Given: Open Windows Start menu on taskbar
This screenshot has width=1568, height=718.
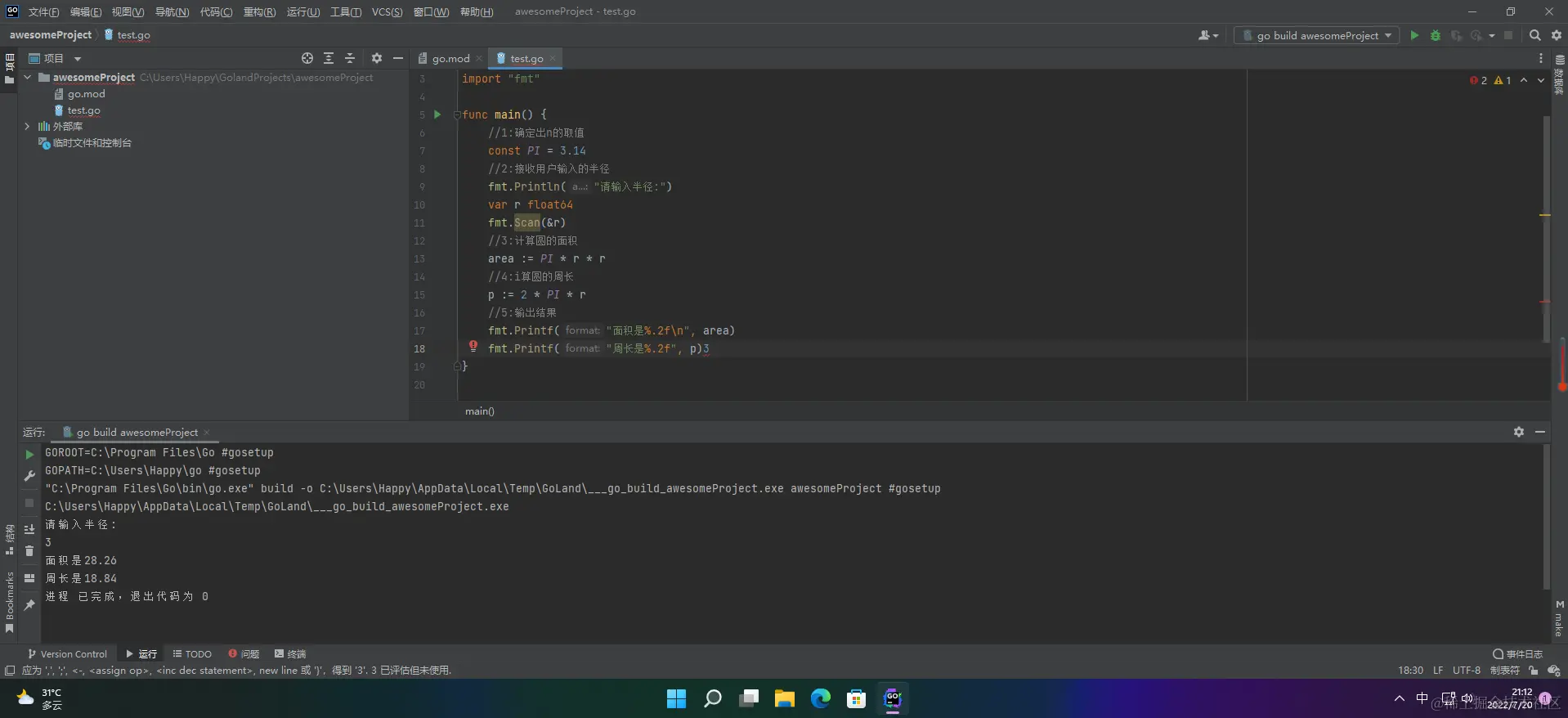Looking at the screenshot, I should coord(676,698).
